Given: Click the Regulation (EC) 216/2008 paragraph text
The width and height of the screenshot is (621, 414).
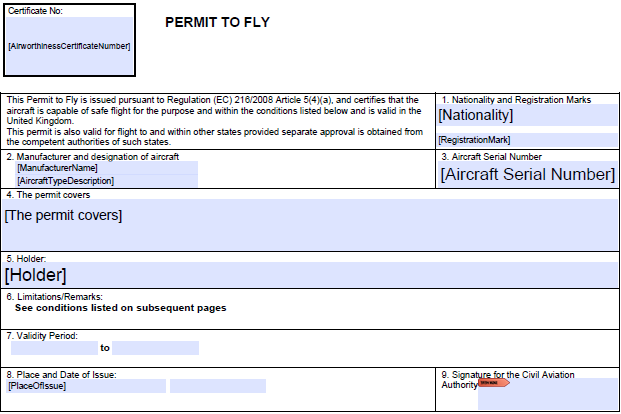Looking at the screenshot, I should coord(212,121).
